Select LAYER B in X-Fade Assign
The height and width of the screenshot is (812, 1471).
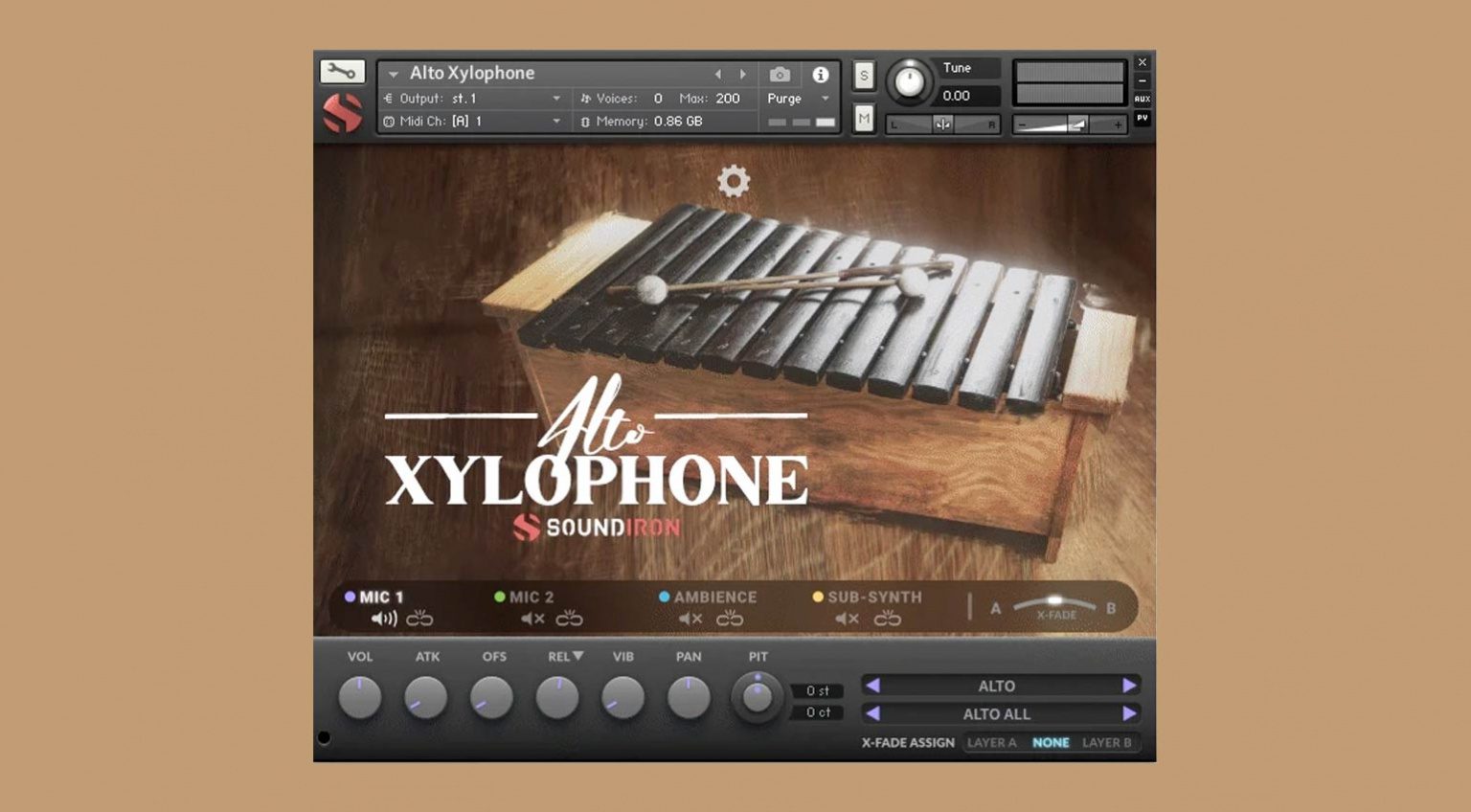(x=1108, y=742)
